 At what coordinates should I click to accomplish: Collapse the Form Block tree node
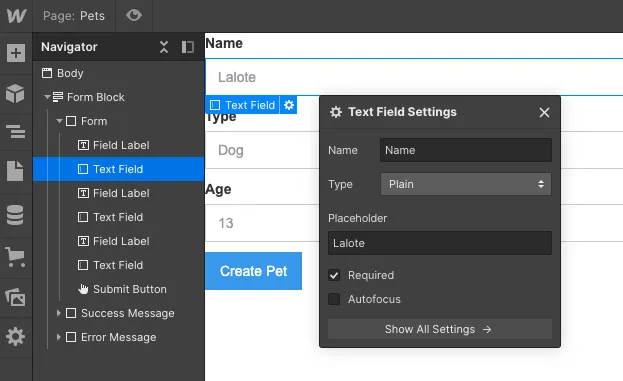pyautogui.click(x=47, y=97)
